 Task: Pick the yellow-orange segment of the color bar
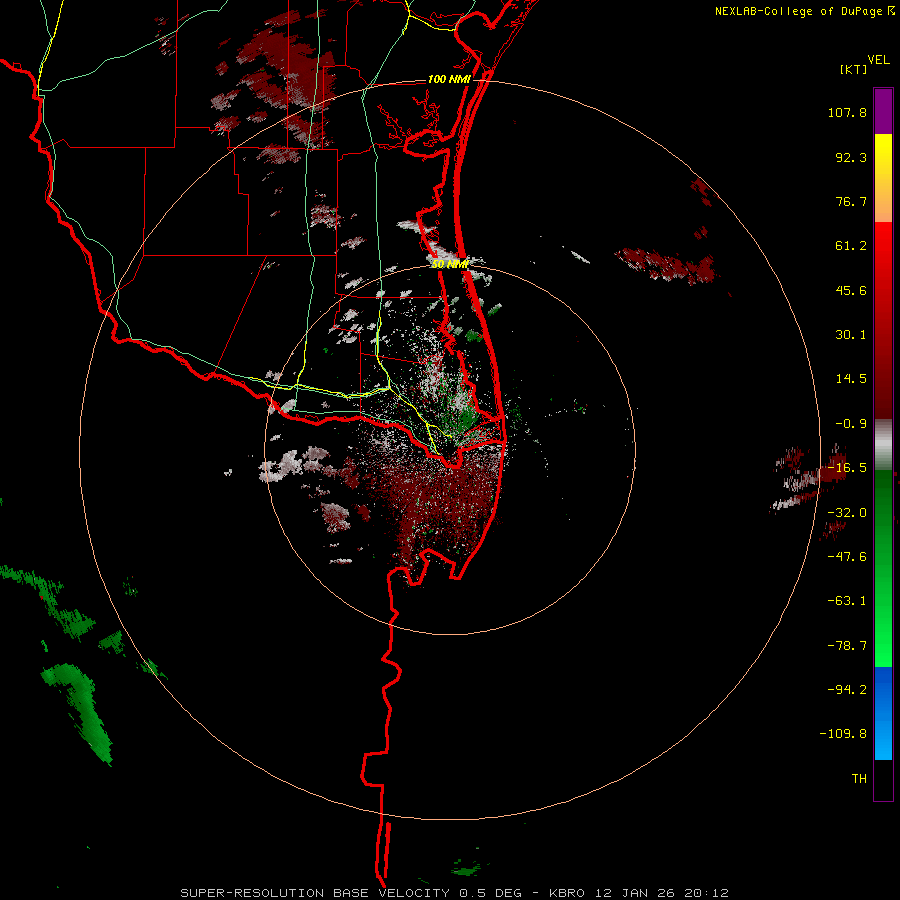[883, 178]
